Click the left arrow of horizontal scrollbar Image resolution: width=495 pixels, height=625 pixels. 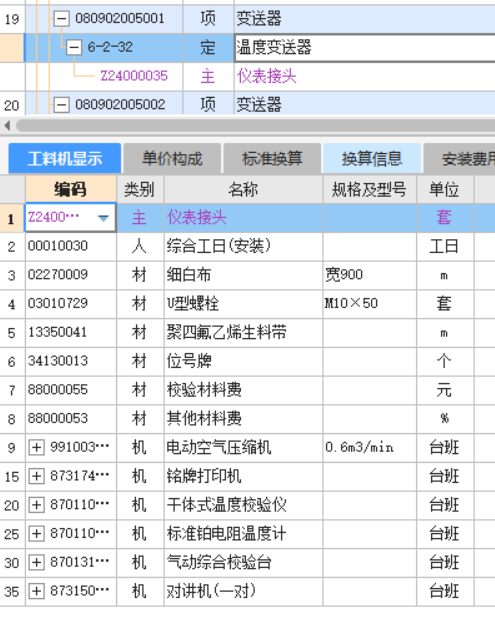(x=8, y=126)
